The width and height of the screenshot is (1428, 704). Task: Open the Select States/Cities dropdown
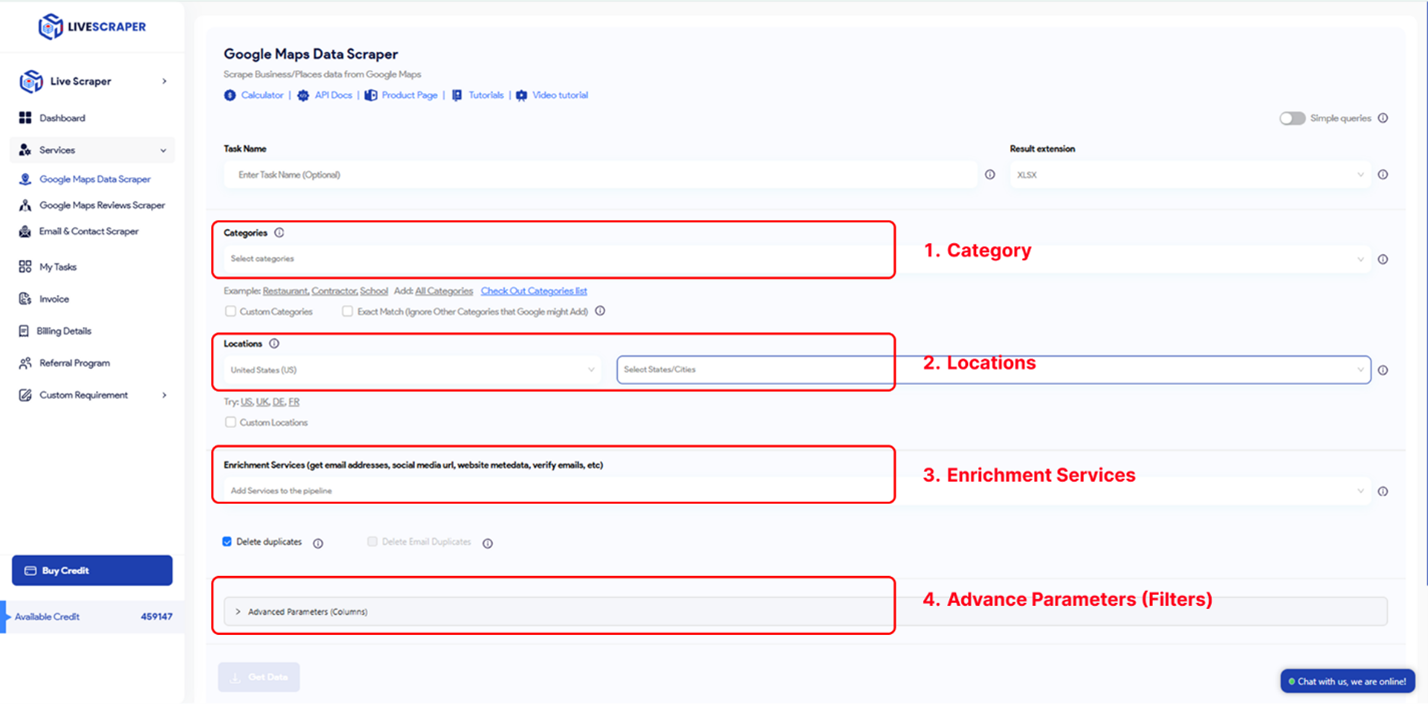(993, 370)
